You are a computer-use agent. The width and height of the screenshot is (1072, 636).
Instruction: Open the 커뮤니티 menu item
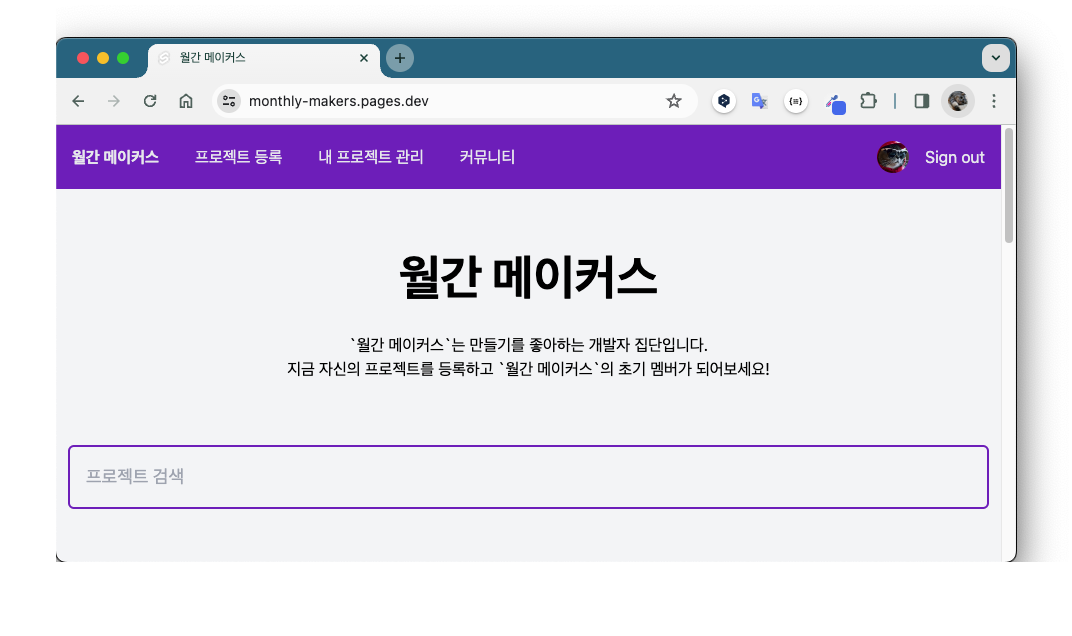point(487,157)
